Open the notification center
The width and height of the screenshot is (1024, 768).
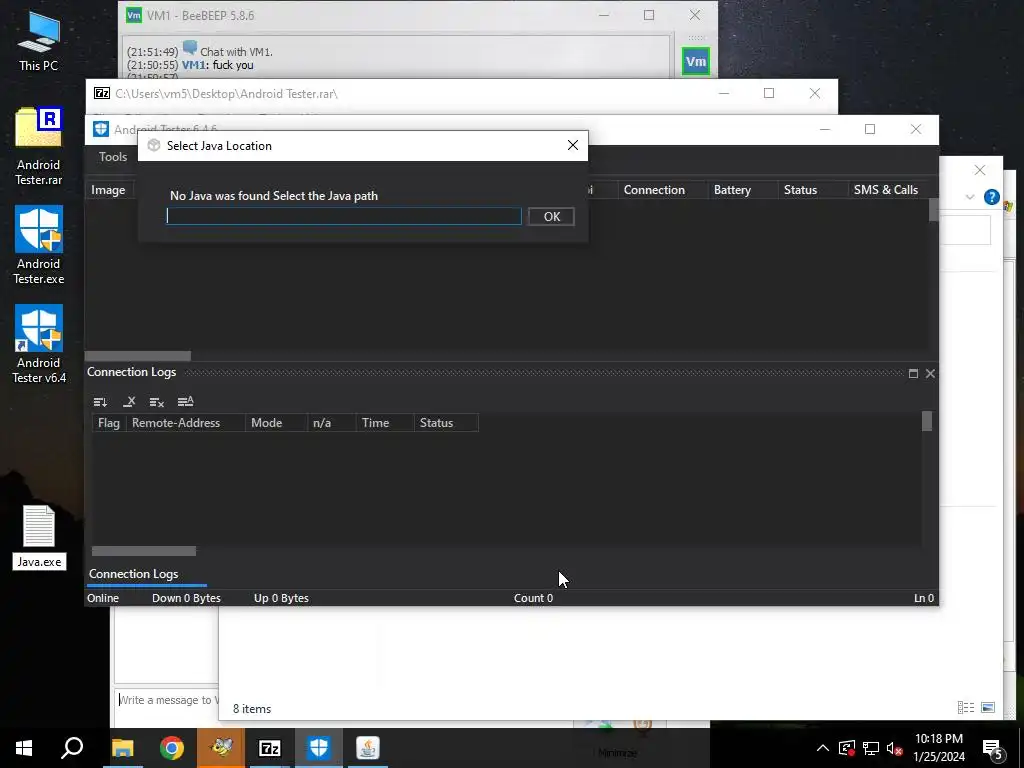pos(993,748)
